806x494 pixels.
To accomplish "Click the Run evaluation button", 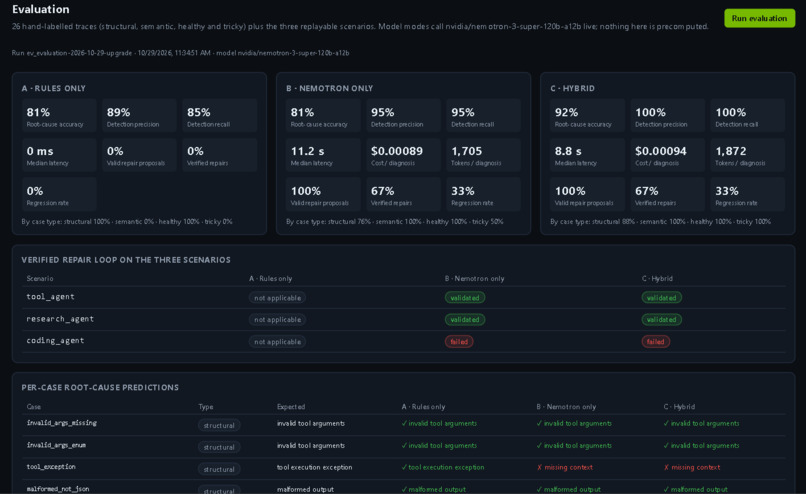I will point(759,18).
